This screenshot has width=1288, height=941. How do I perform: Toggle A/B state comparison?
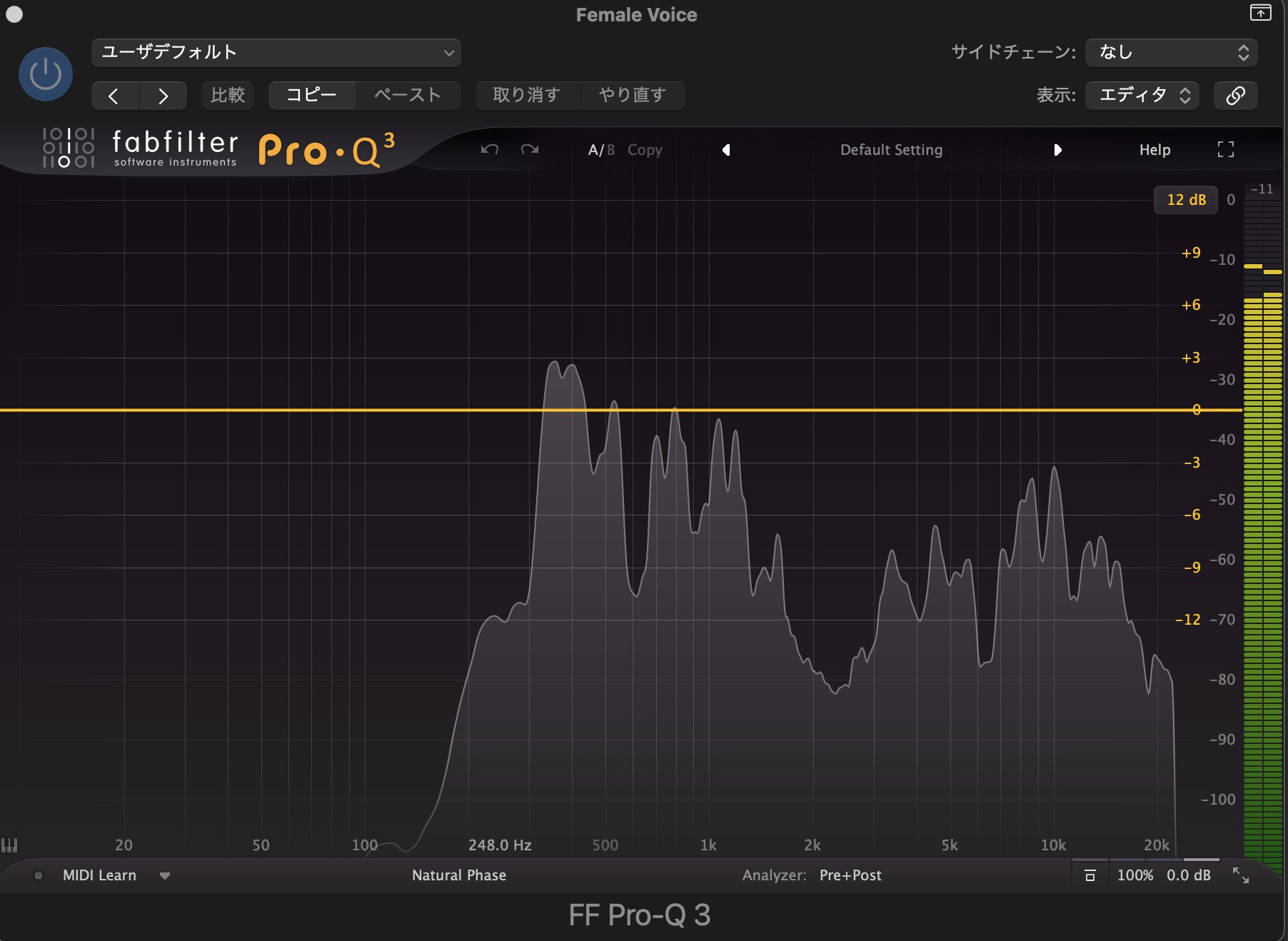(600, 150)
